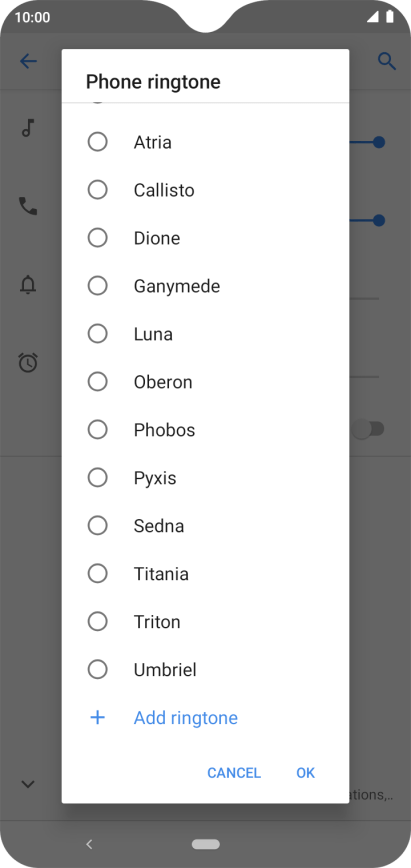Screen dimensions: 411x868
Task: Tap the alarm clock icon
Action: (x=28, y=363)
